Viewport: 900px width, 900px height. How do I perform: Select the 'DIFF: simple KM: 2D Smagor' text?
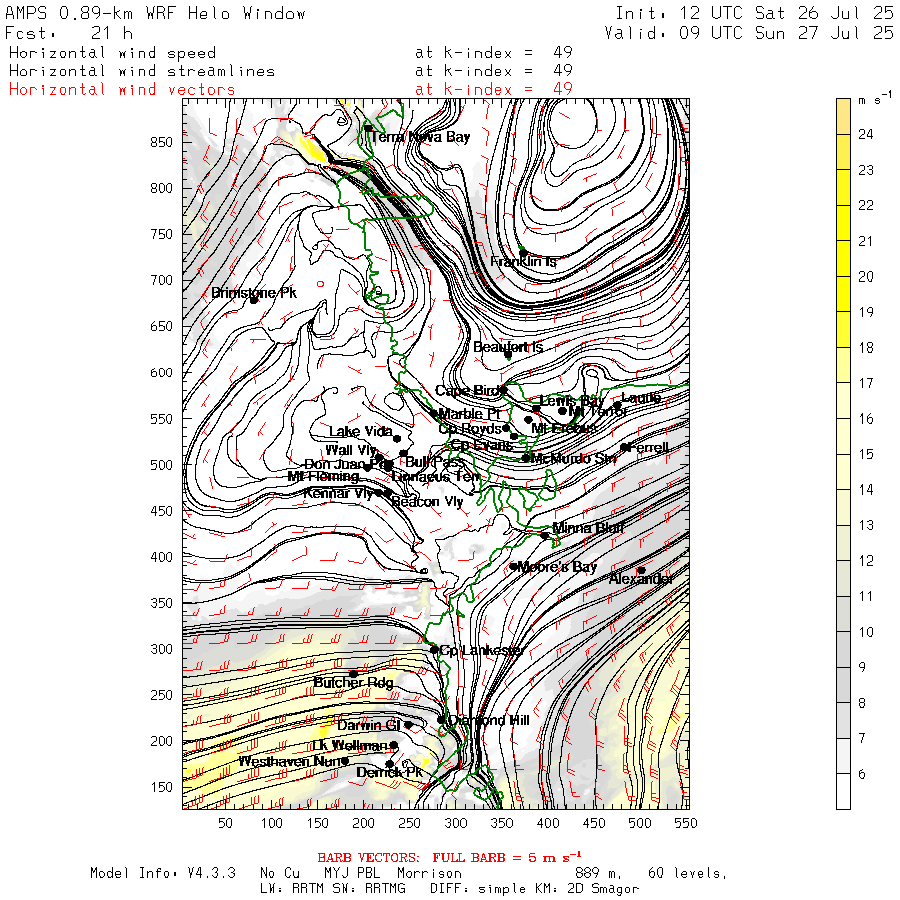click(534, 889)
